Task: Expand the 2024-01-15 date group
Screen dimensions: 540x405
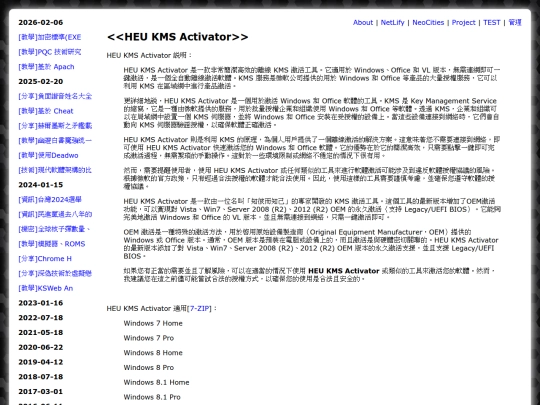Action: (x=41, y=185)
